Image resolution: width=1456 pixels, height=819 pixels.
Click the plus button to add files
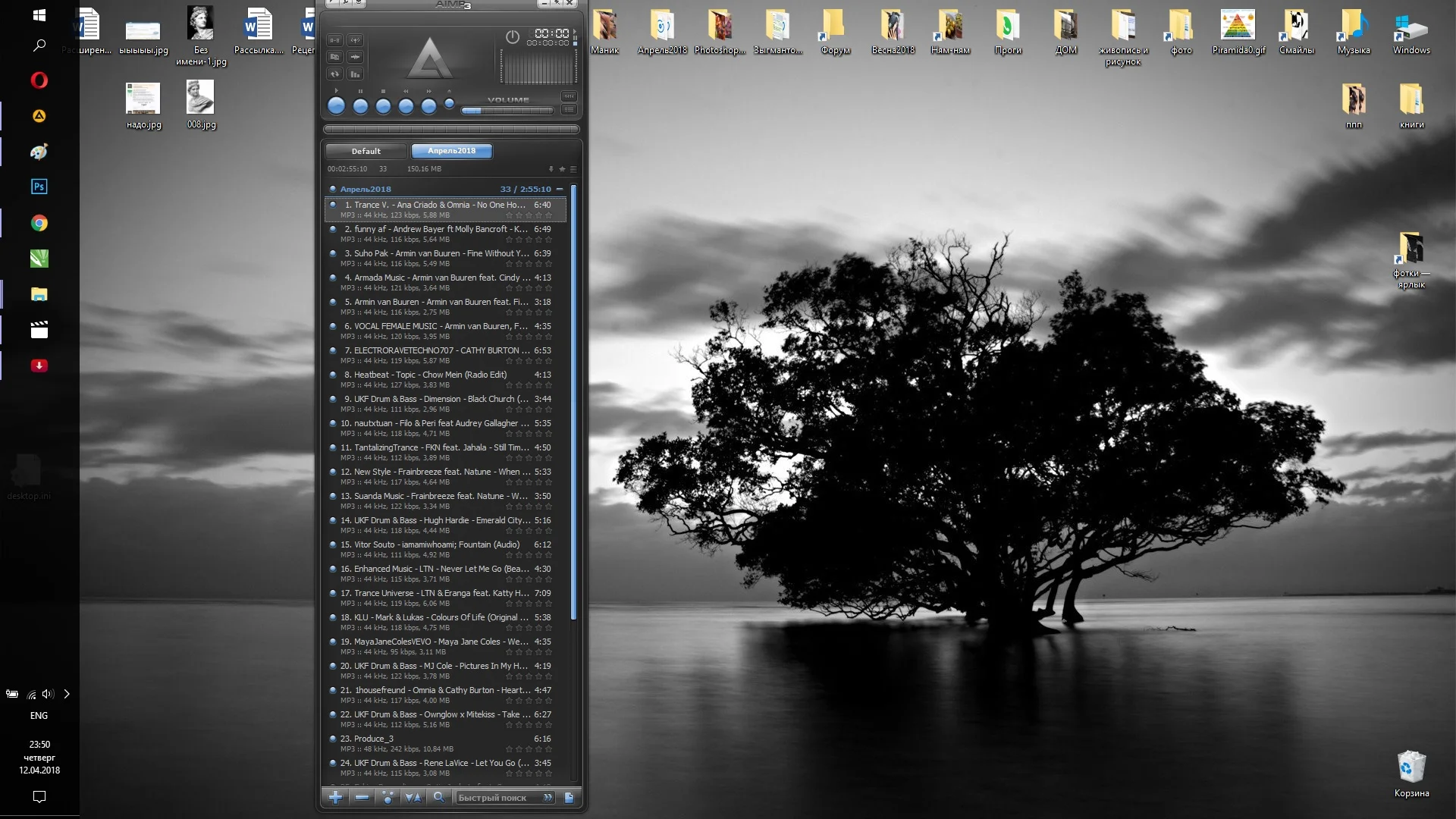[335, 797]
